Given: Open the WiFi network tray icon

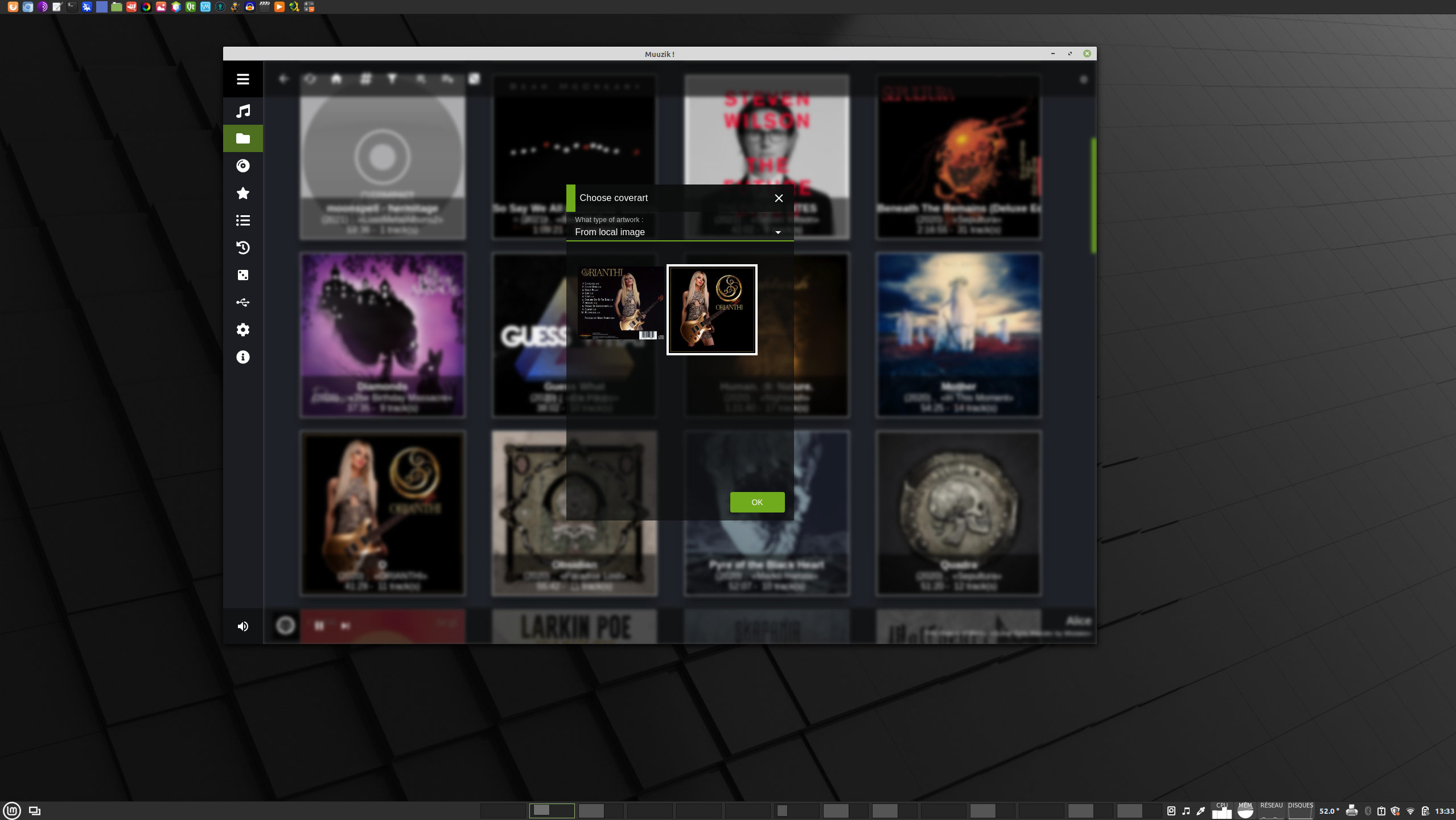Looking at the screenshot, I should click(1410, 811).
